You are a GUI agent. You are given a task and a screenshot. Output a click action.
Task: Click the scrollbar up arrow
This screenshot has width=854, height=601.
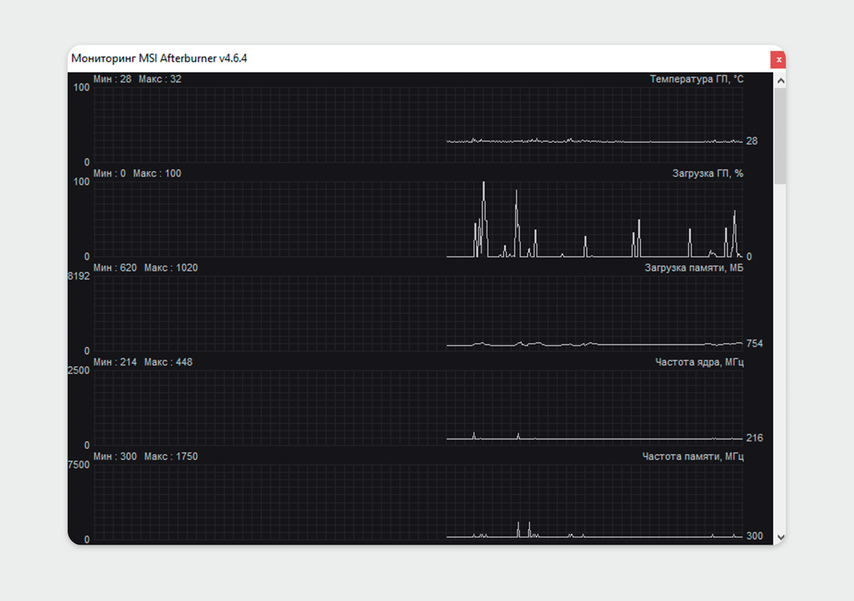point(780,81)
